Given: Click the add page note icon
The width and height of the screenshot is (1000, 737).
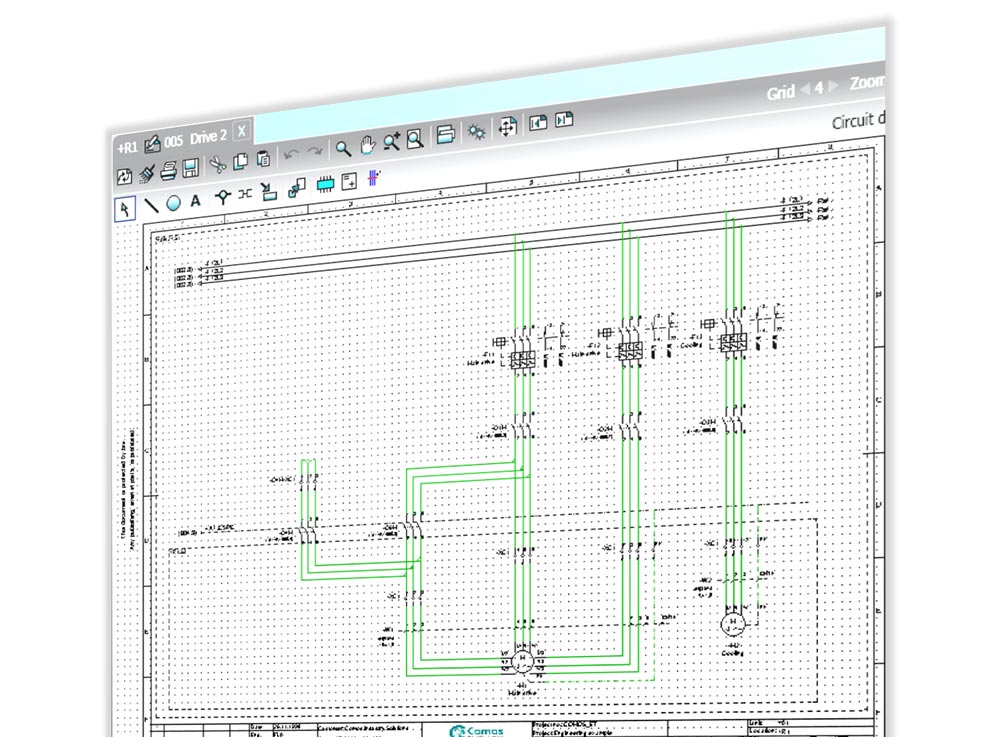Looking at the screenshot, I should [x=349, y=182].
